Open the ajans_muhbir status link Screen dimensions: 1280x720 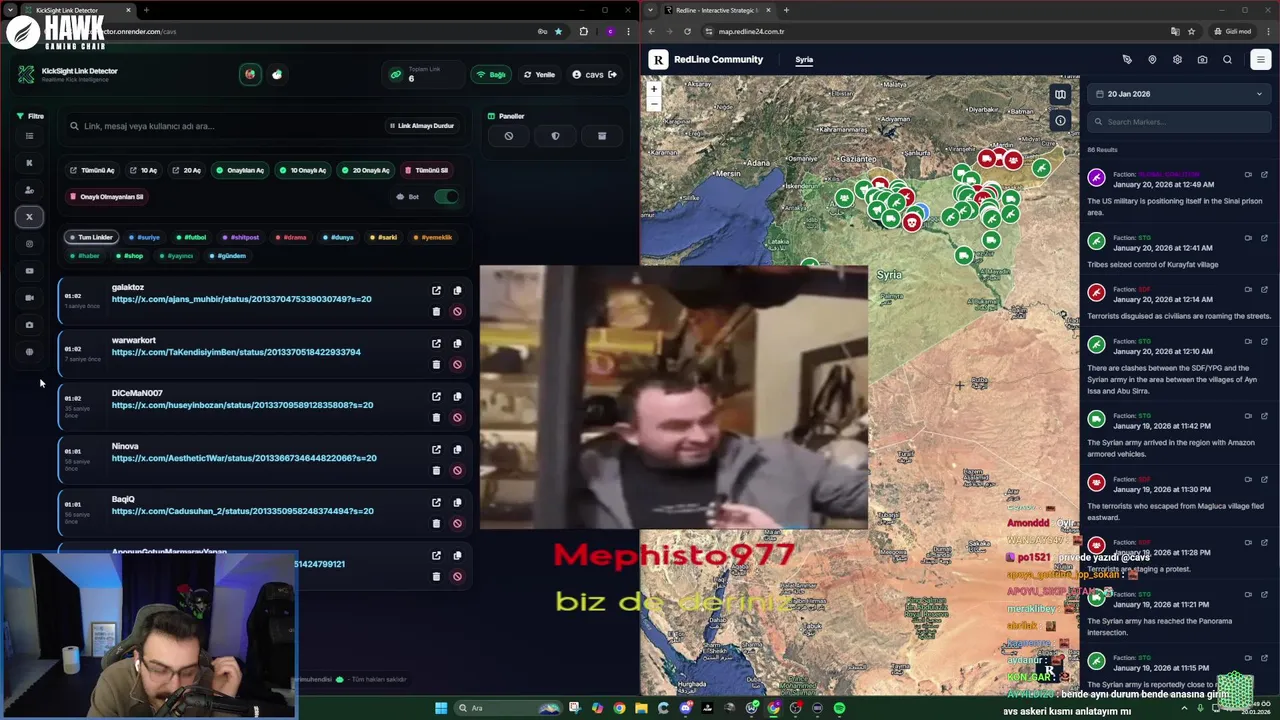[241, 299]
